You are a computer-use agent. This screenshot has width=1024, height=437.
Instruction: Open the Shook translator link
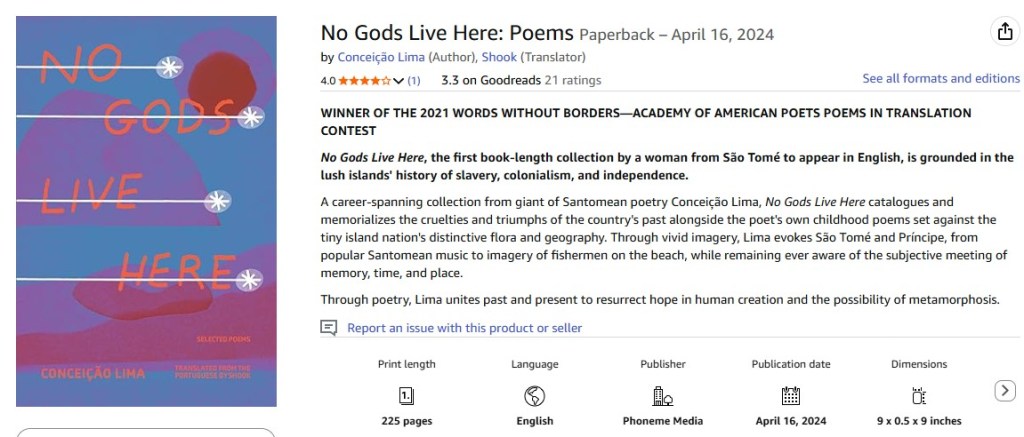[498, 57]
